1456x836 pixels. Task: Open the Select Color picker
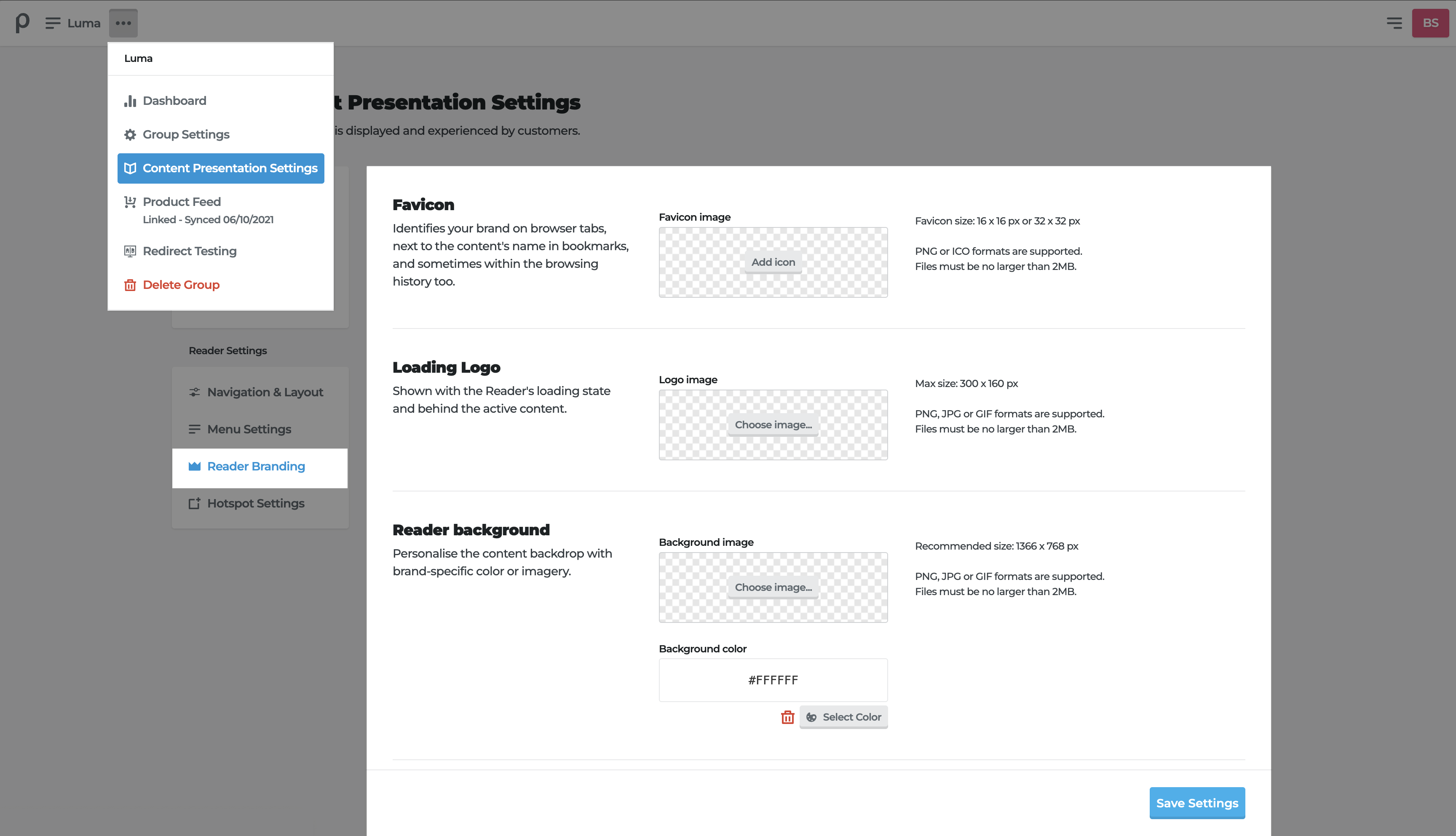(844, 717)
